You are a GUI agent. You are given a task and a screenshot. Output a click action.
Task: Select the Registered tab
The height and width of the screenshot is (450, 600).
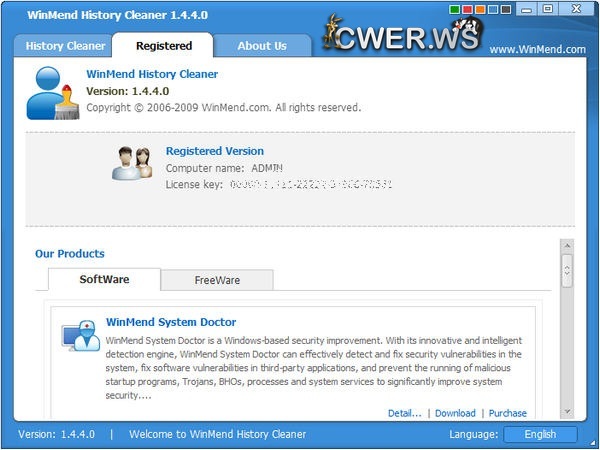[x=163, y=46]
